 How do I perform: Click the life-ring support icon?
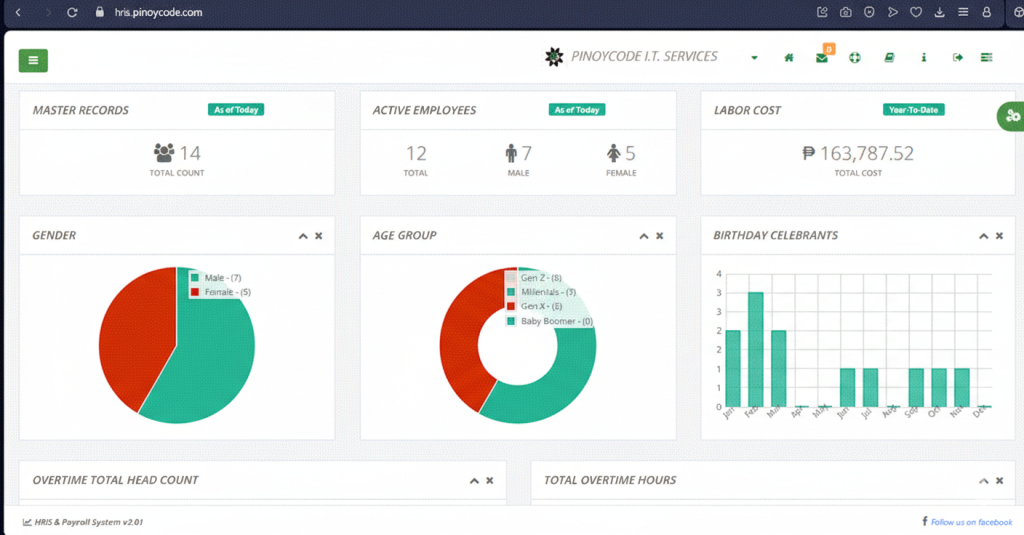click(x=855, y=58)
